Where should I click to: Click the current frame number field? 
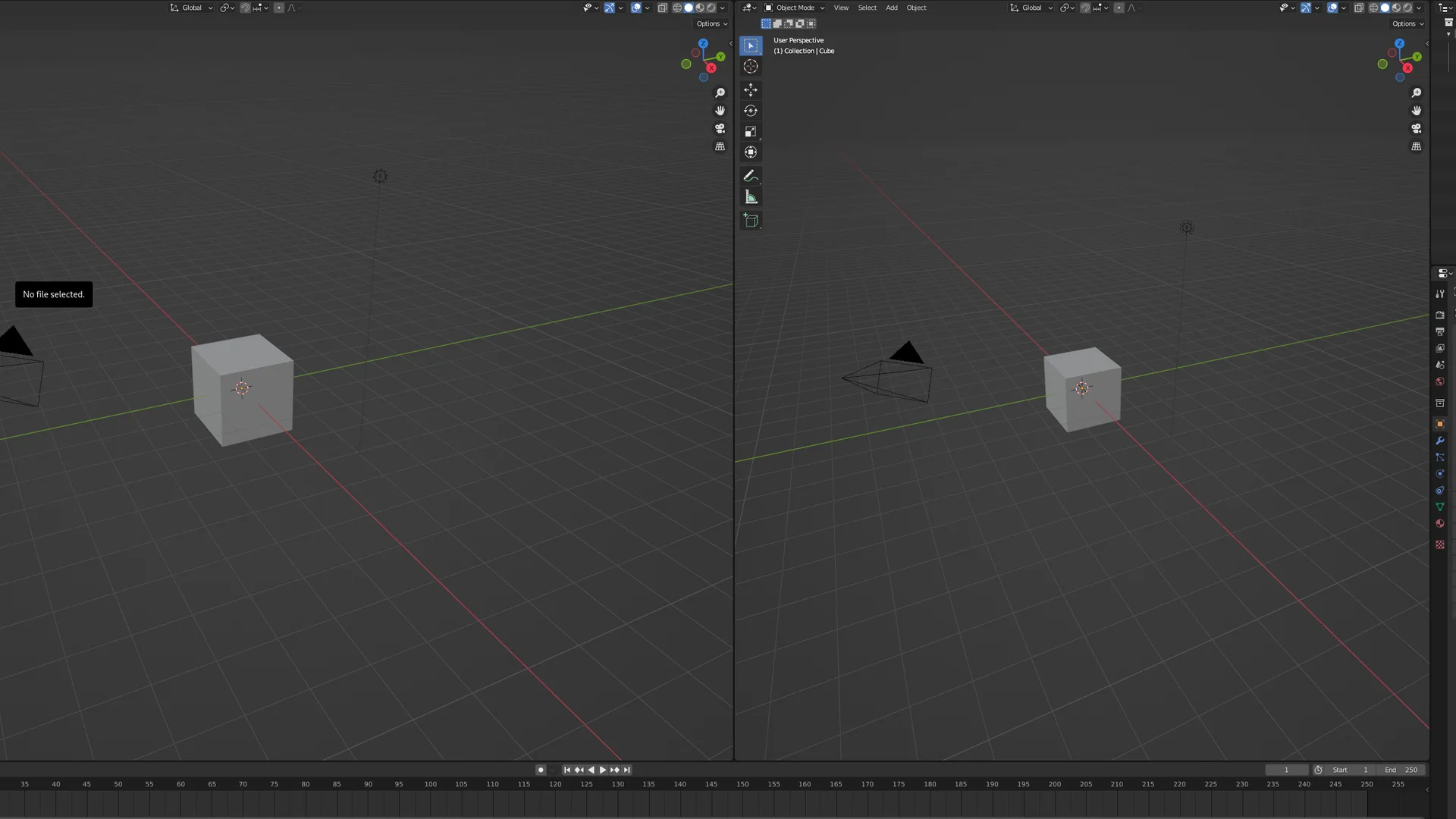tap(1286, 770)
